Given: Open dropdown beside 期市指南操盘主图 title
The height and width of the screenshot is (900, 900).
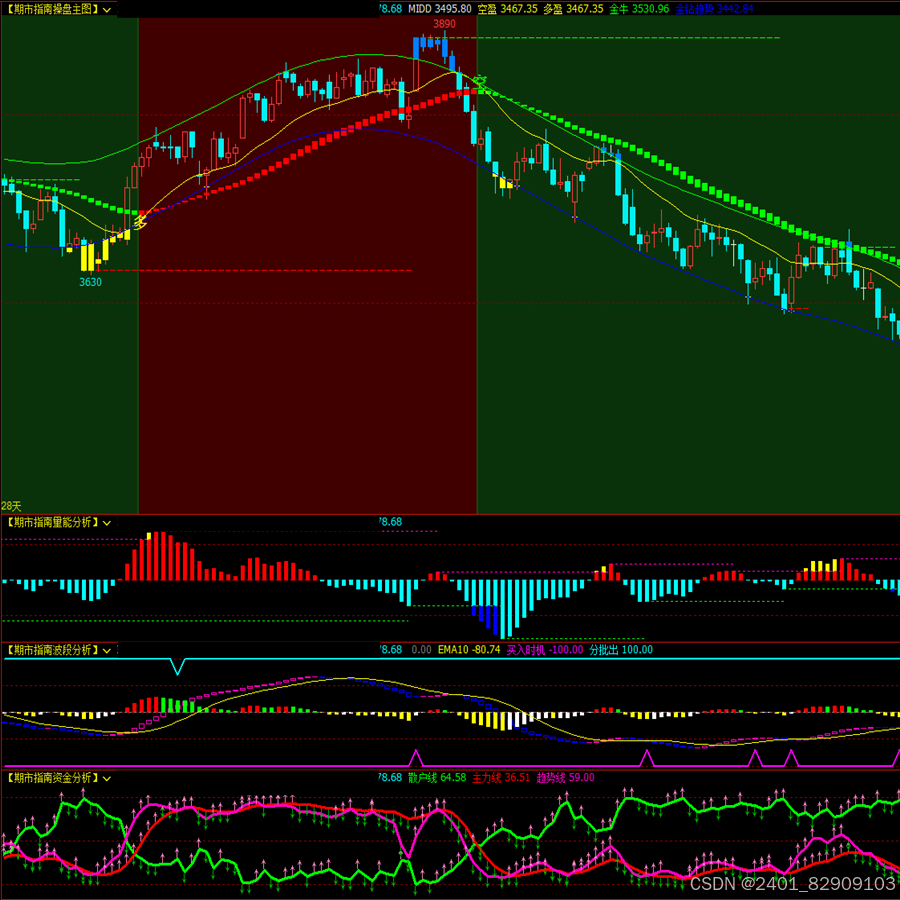Looking at the screenshot, I should coord(107,10).
